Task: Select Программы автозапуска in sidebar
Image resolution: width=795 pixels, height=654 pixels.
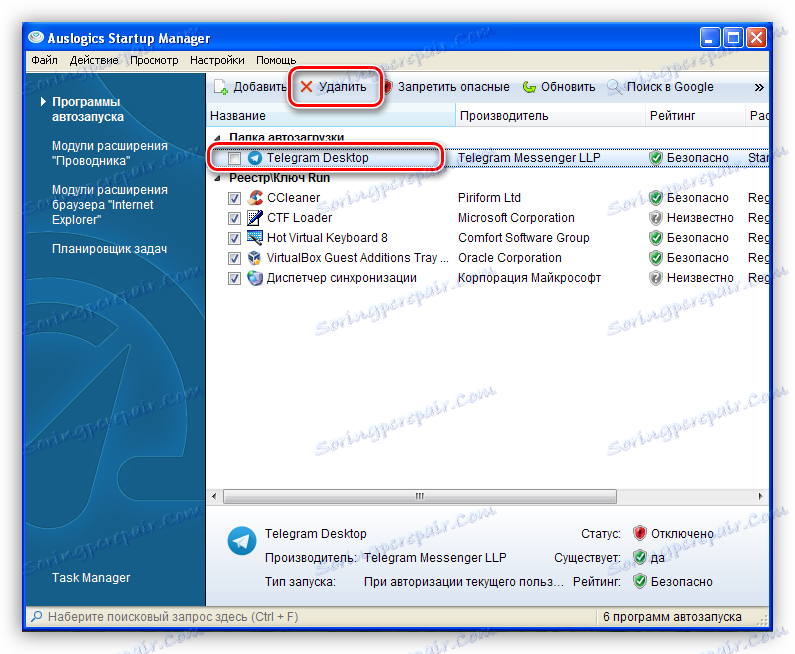Action: [x=88, y=109]
